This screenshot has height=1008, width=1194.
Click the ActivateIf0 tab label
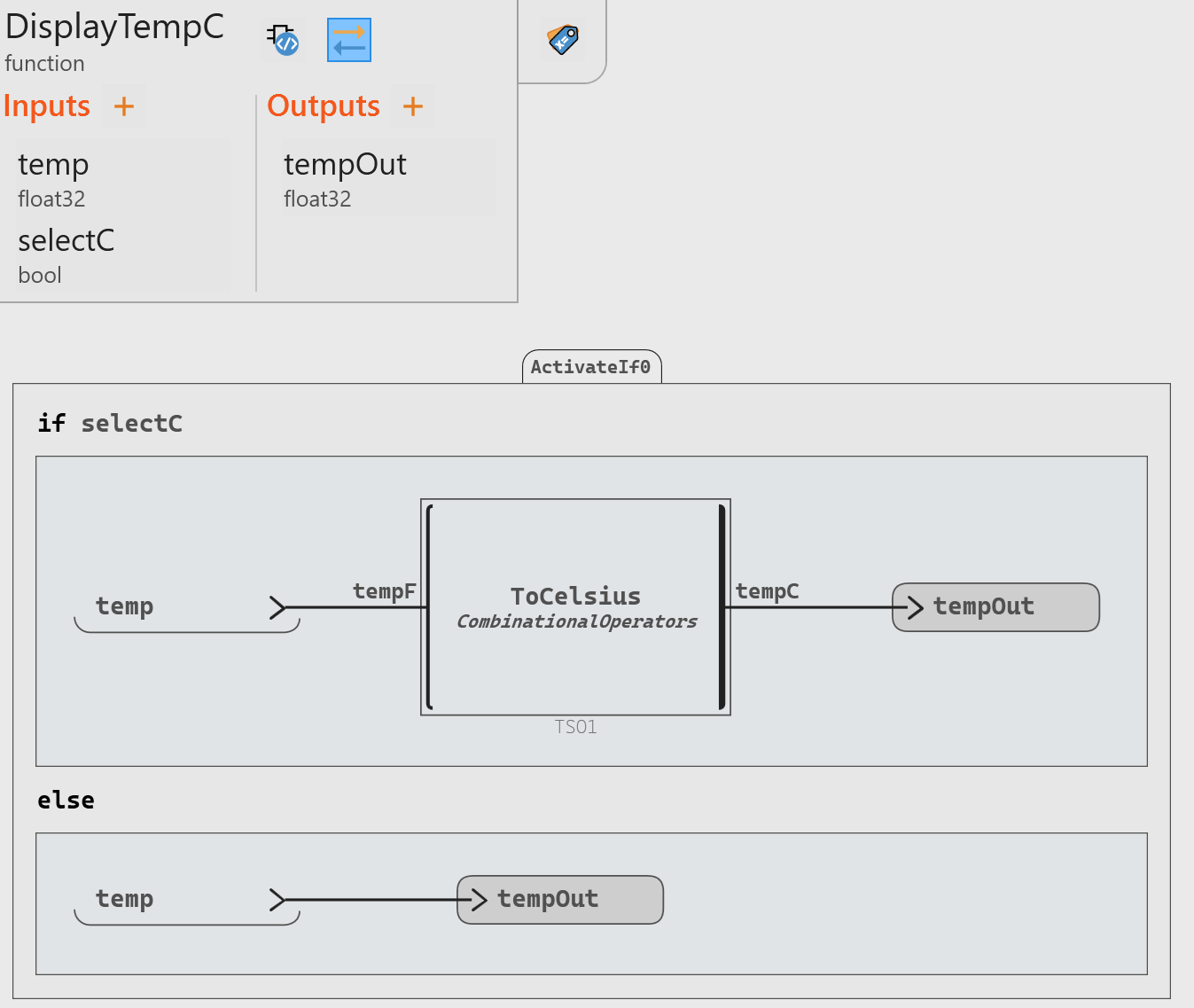591,367
